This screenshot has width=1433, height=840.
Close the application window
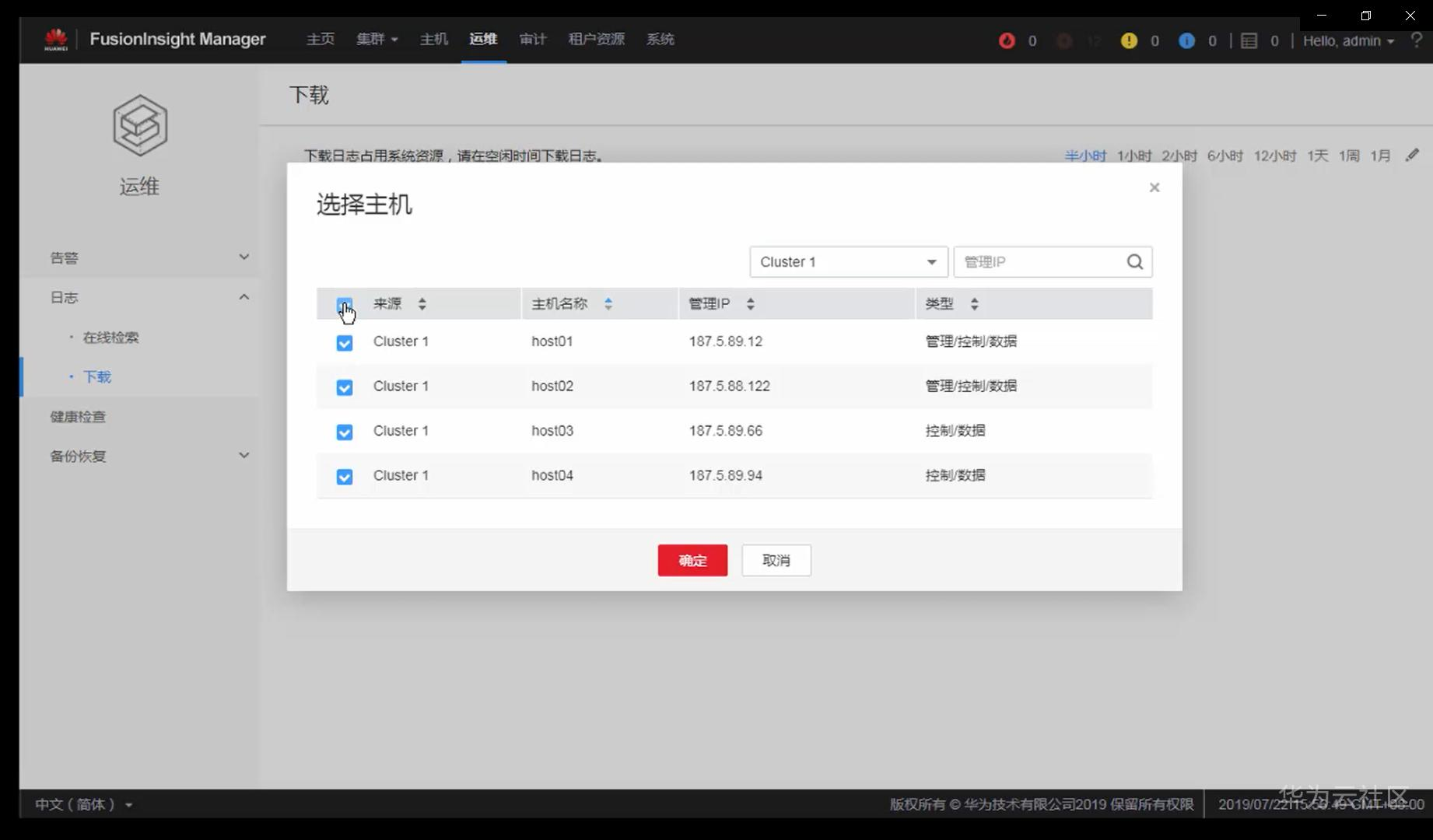(1410, 16)
